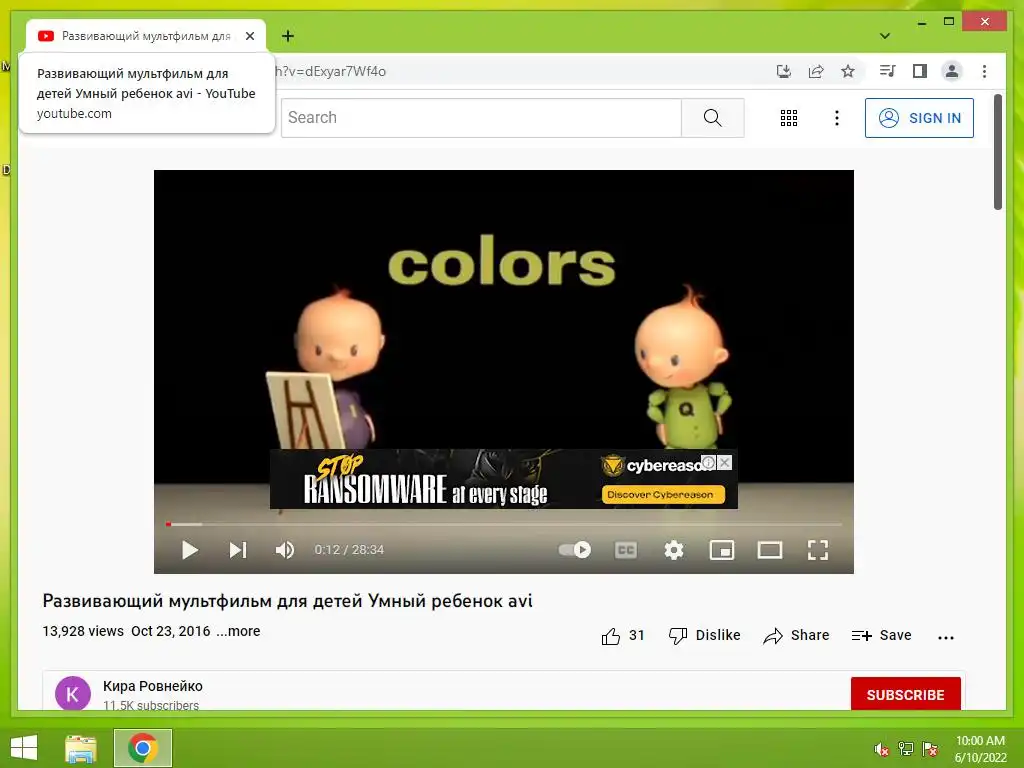Open a new browser tab
The width and height of the screenshot is (1024, 768).
[x=288, y=36]
